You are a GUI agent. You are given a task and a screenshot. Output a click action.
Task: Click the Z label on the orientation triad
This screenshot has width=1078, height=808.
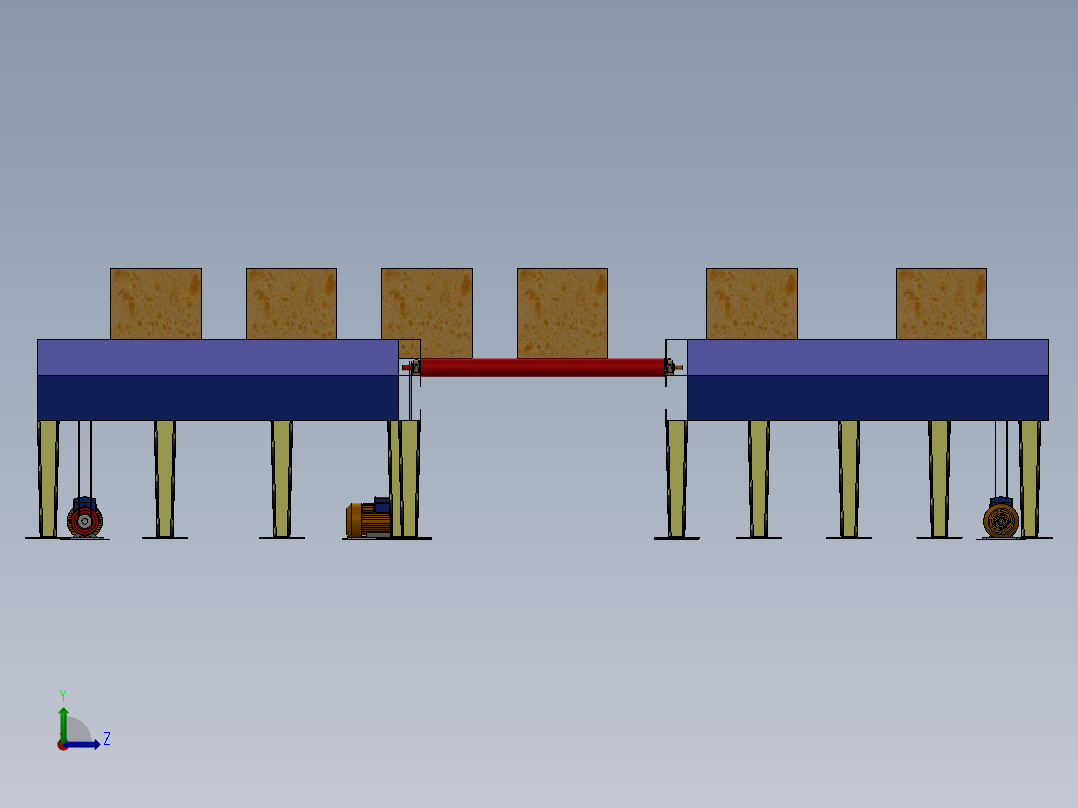coord(107,738)
